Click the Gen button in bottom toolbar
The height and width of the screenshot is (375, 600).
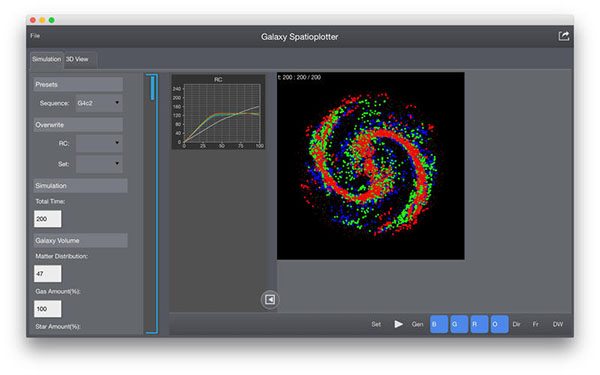[x=417, y=324]
